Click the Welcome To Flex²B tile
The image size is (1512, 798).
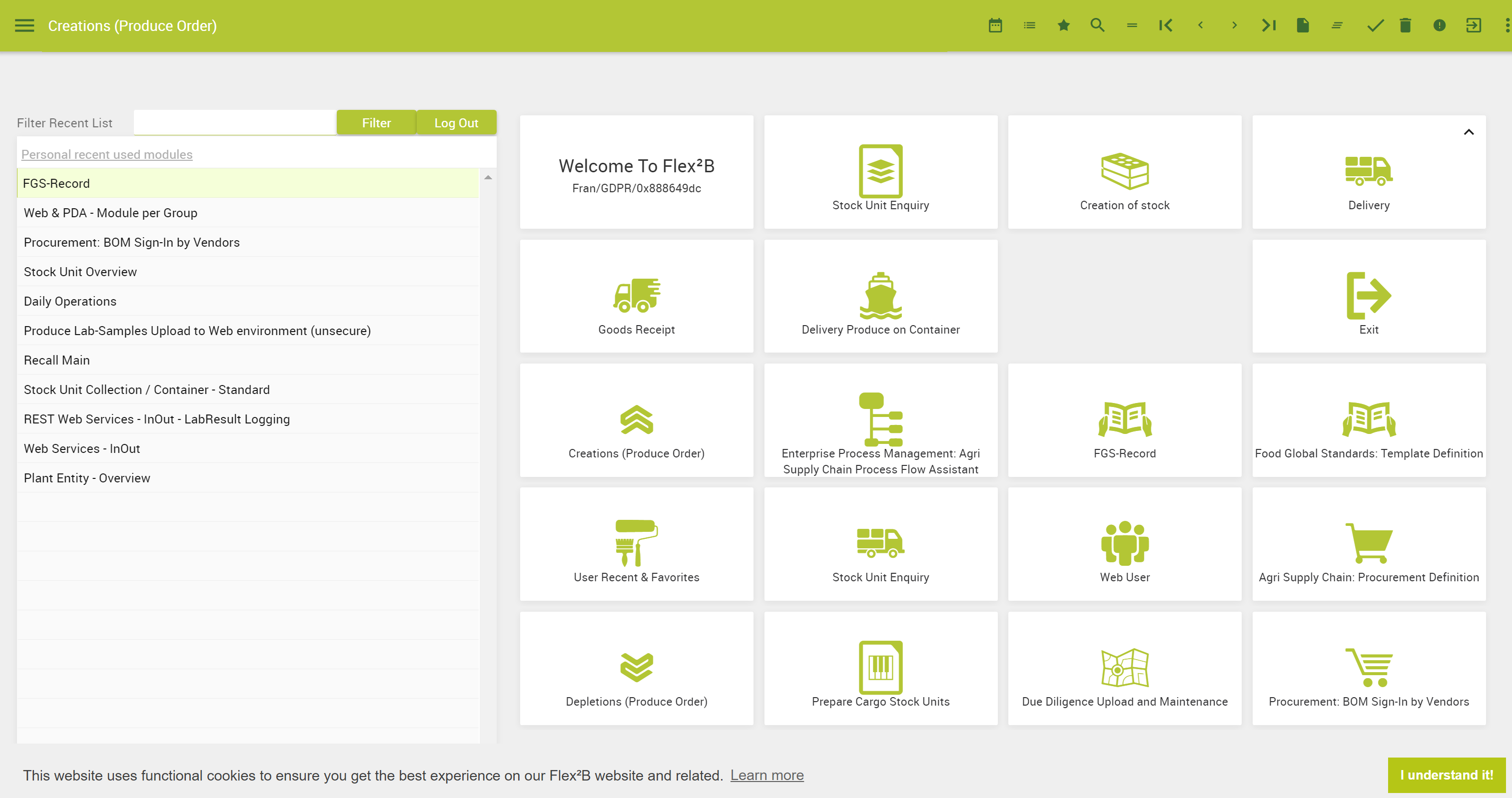[x=636, y=172]
